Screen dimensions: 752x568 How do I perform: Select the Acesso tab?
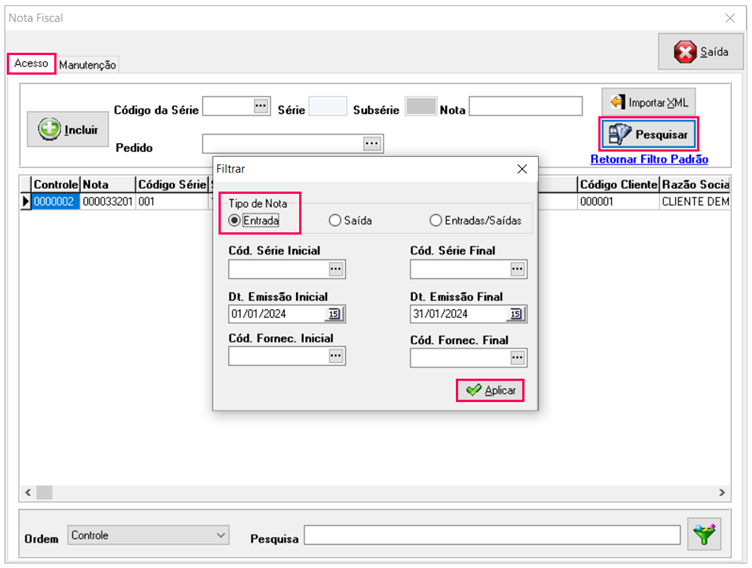point(31,63)
